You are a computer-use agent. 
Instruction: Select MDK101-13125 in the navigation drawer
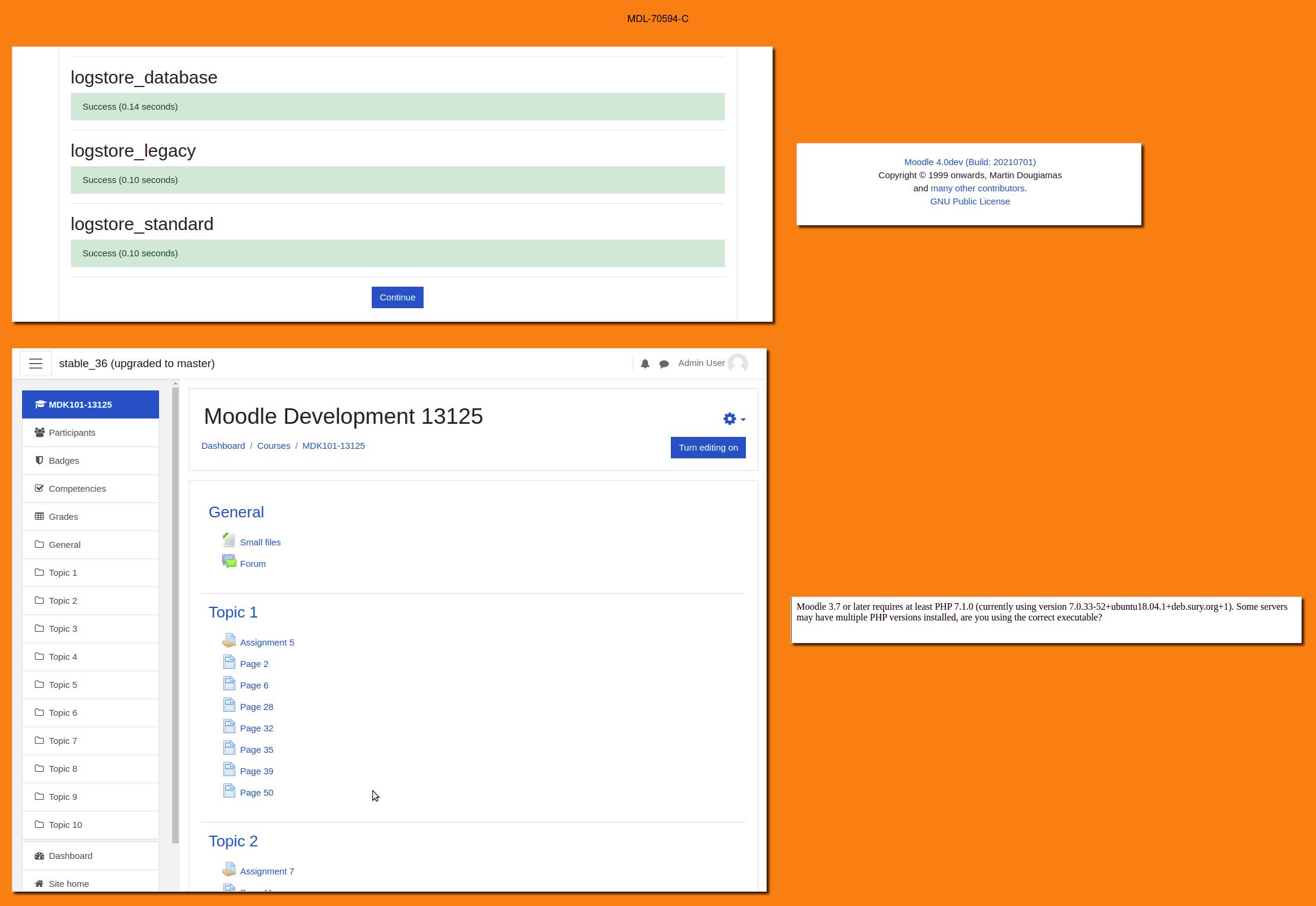pyautogui.click(x=91, y=405)
